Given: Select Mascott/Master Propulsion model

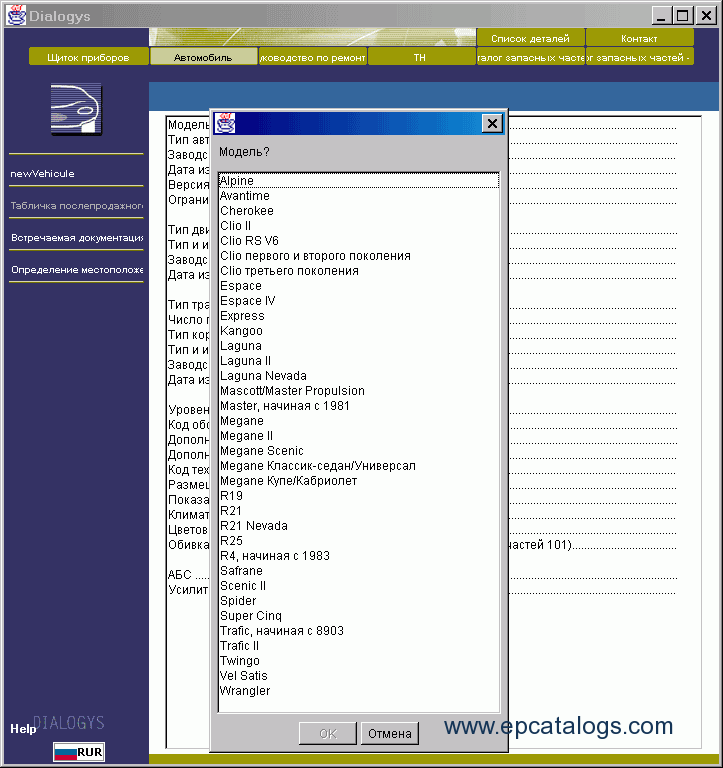Looking at the screenshot, I should (x=359, y=391).
